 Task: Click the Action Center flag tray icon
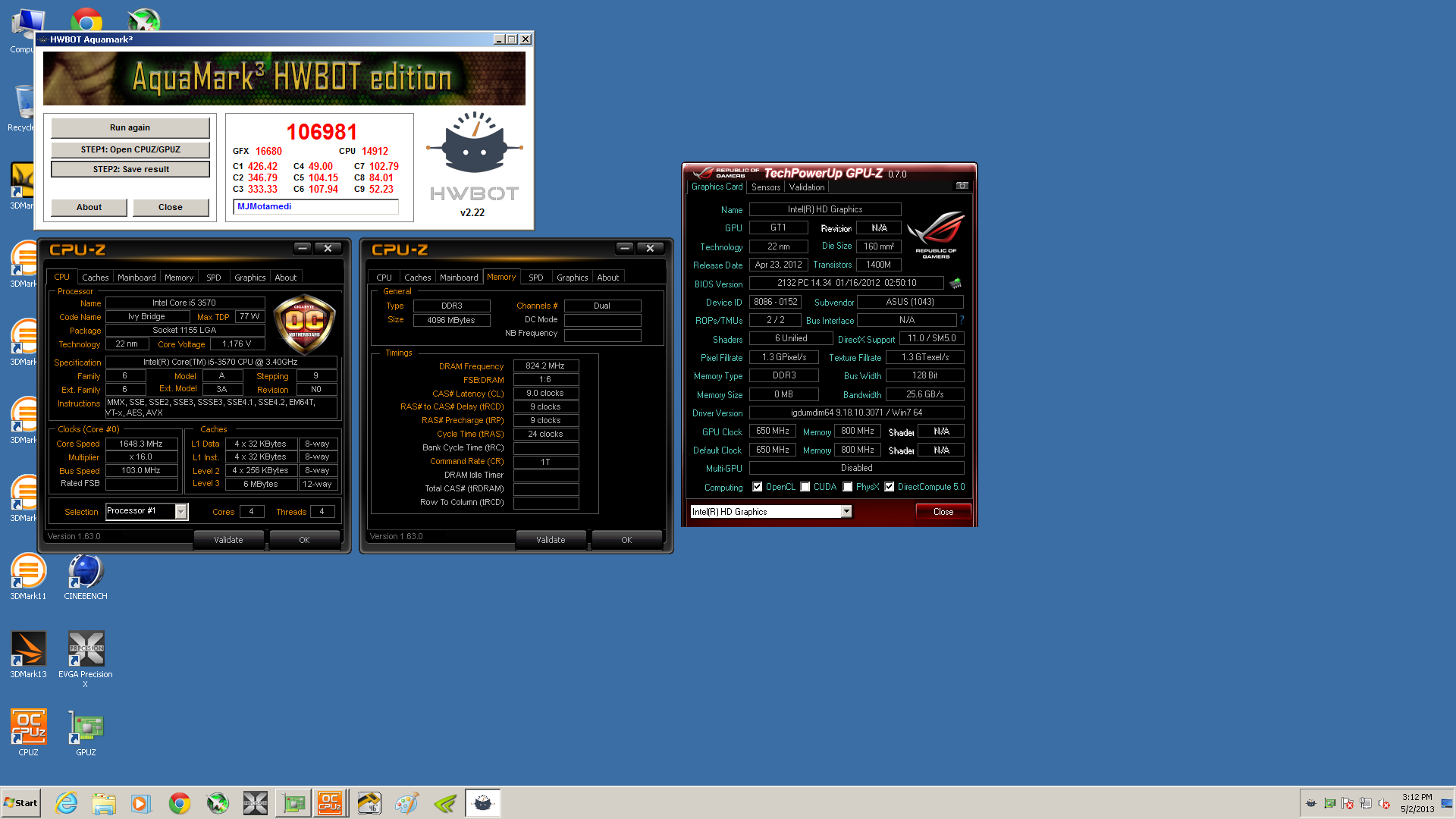pyautogui.click(x=1348, y=804)
